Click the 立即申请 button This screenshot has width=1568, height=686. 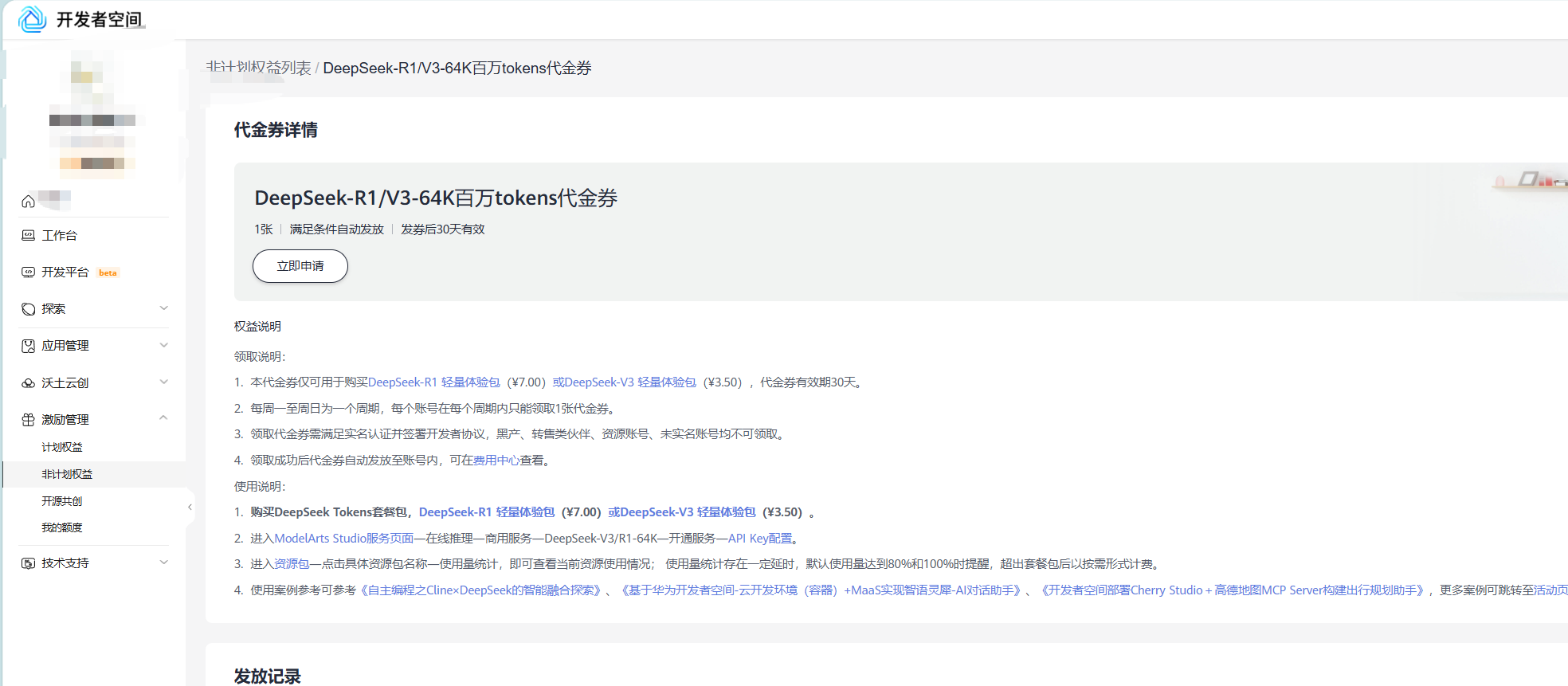click(x=300, y=266)
